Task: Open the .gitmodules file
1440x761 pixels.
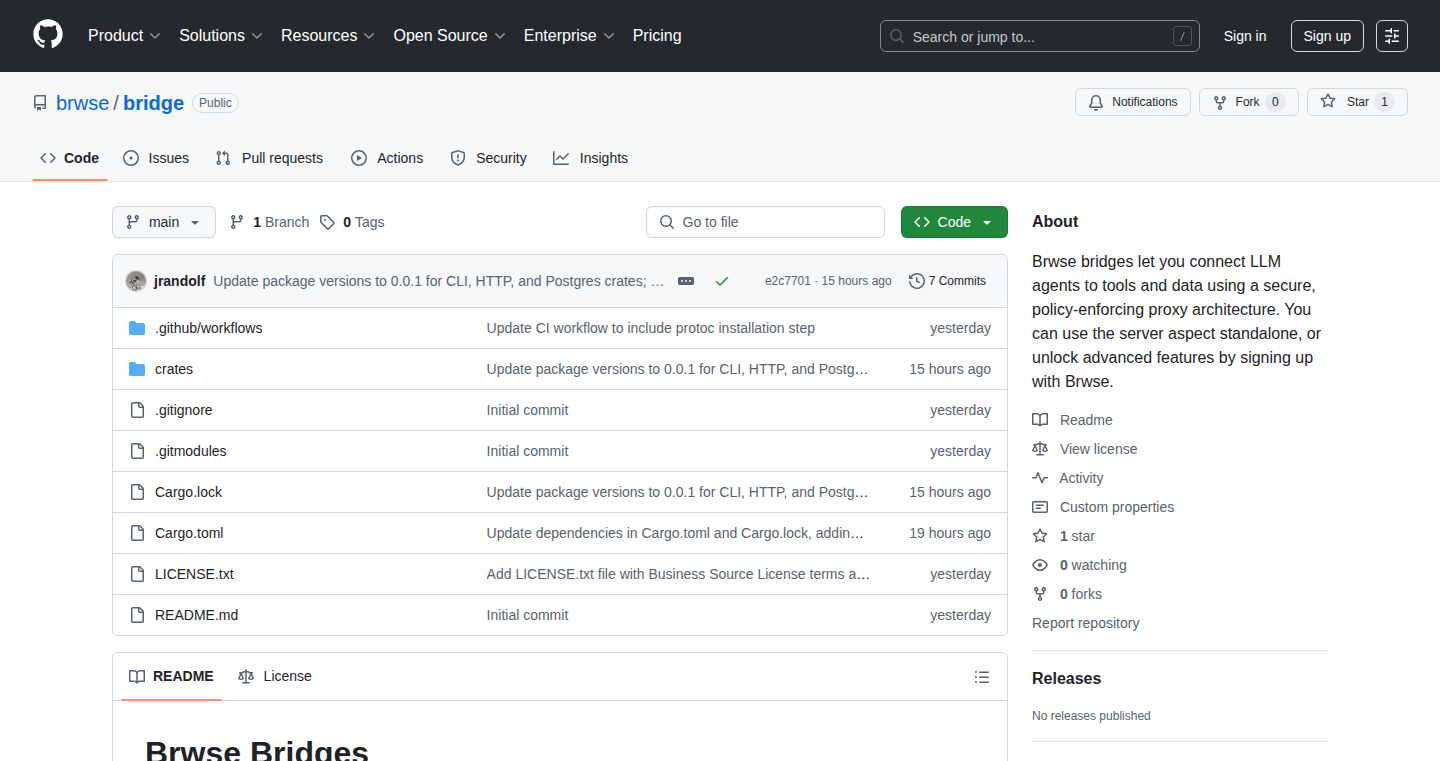Action: tap(191, 451)
